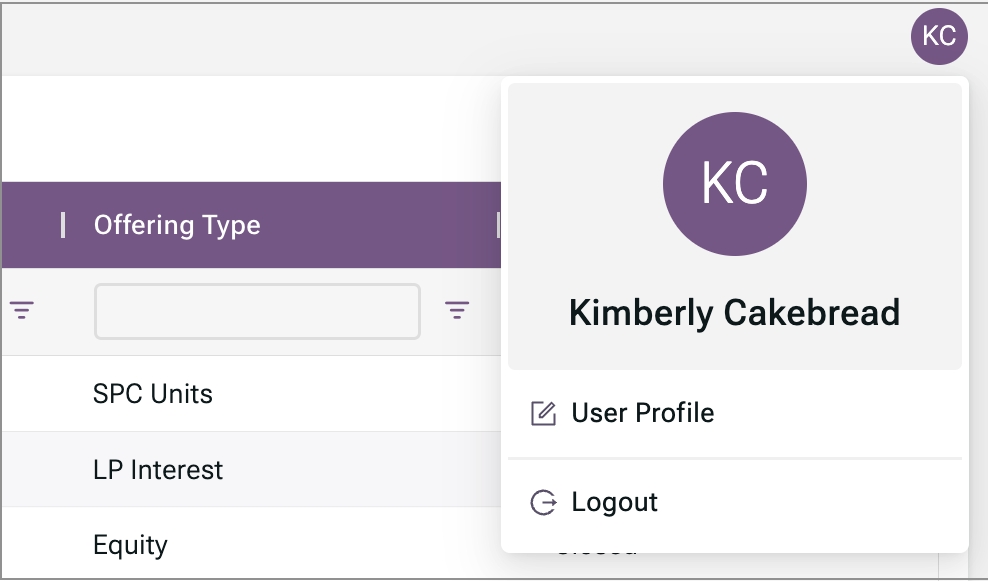This screenshot has height=581, width=988.
Task: Focus the Offering Type filter text box
Action: [257, 312]
